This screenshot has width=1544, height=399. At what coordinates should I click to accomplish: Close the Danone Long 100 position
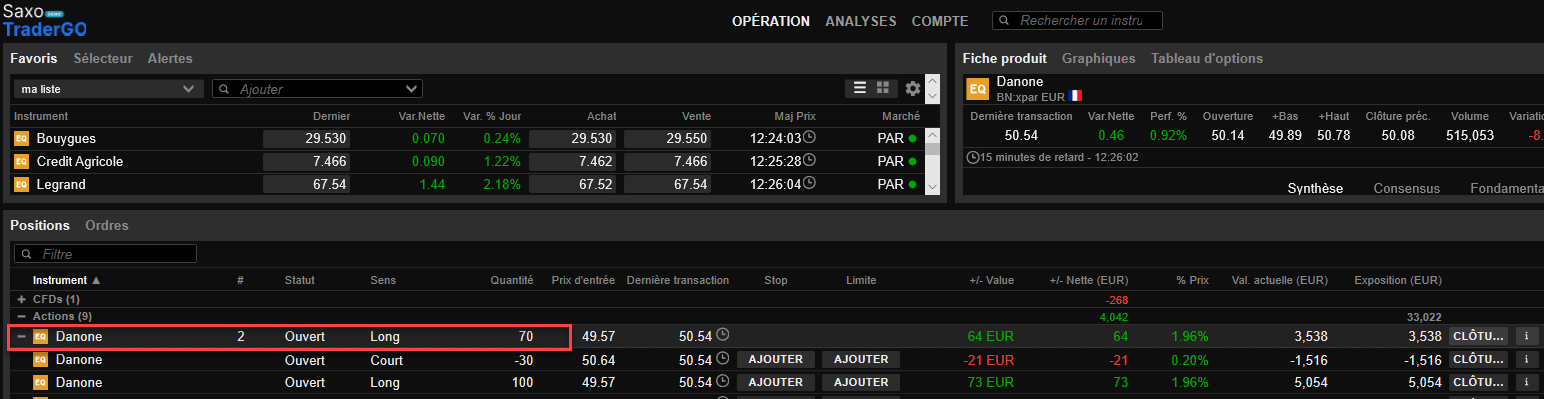tap(1478, 382)
